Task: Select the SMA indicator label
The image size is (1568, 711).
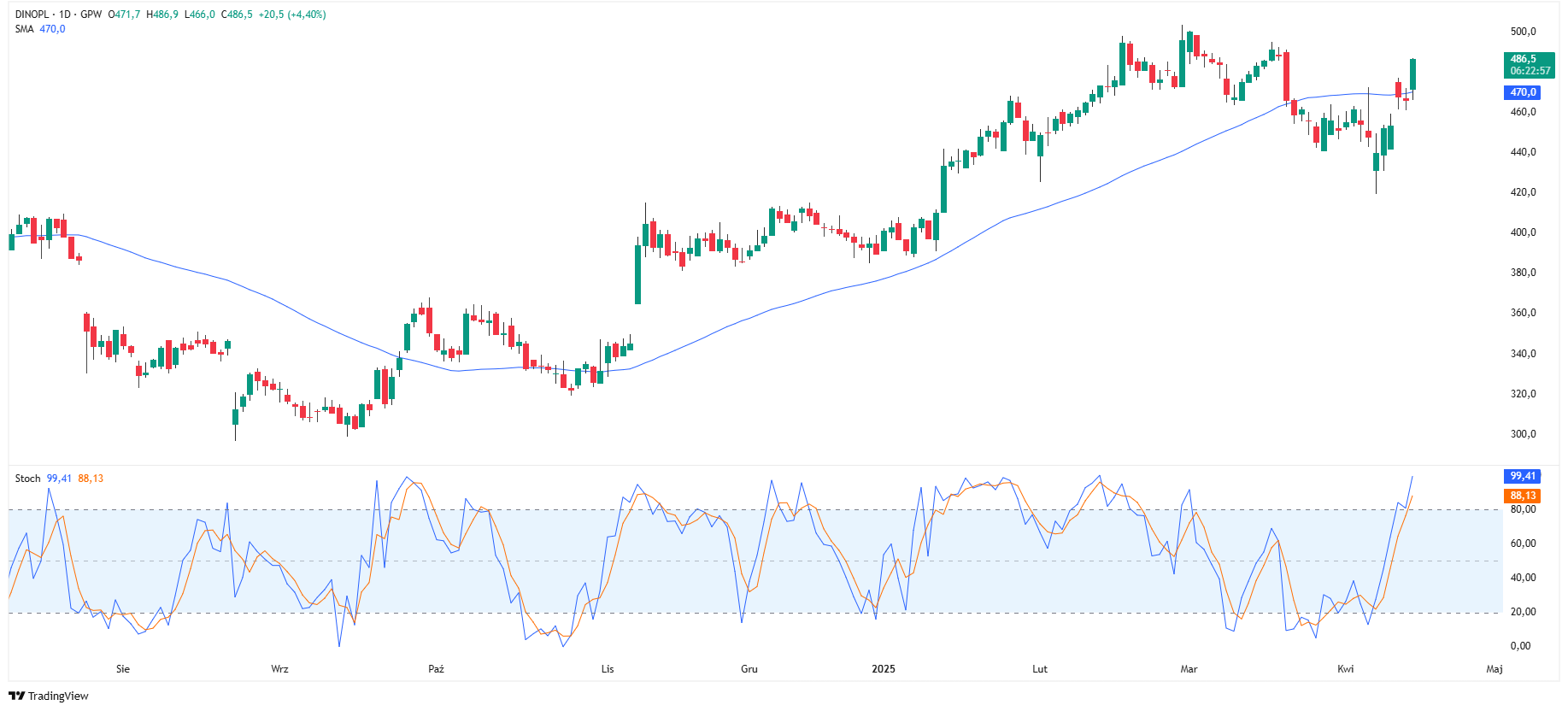Action: (24, 29)
